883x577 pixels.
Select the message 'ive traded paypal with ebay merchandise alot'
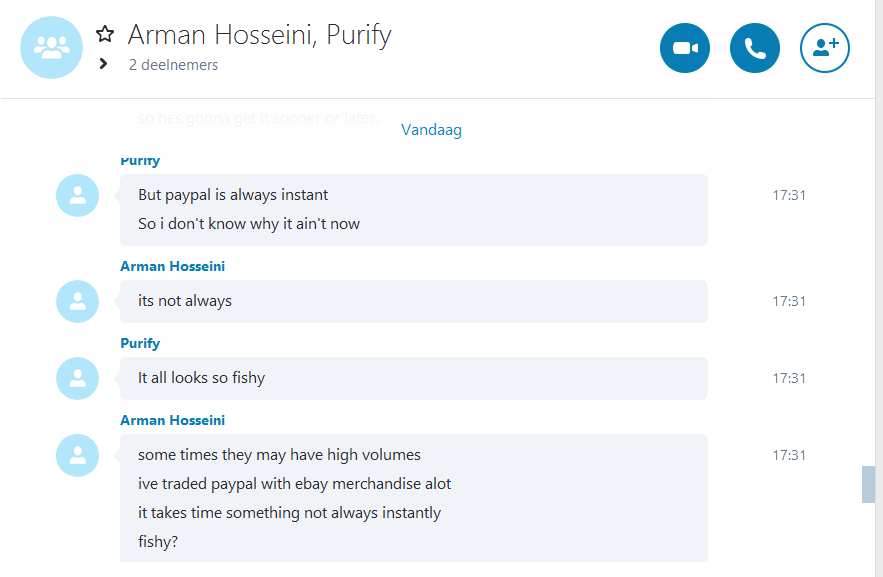[x=295, y=484]
